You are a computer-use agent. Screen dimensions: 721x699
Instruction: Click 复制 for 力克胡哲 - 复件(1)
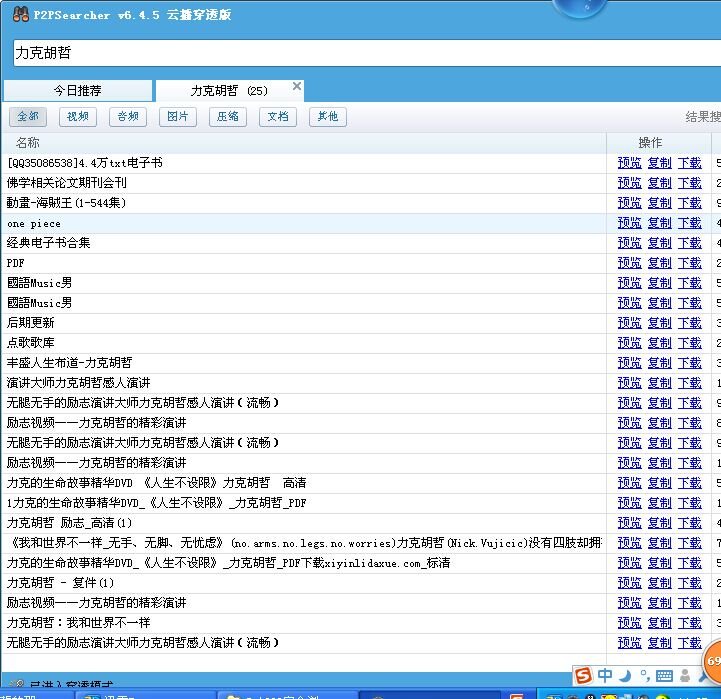[x=659, y=583]
